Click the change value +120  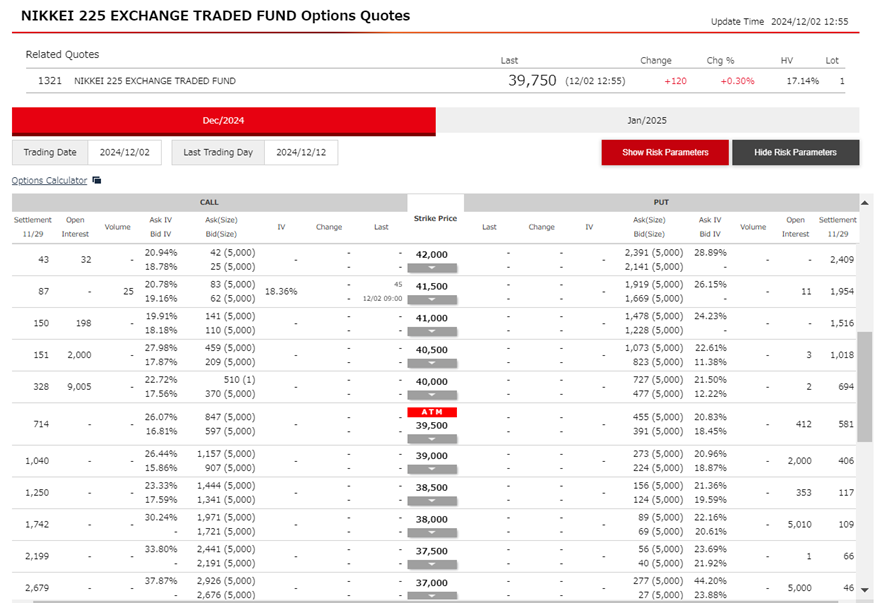coord(675,81)
